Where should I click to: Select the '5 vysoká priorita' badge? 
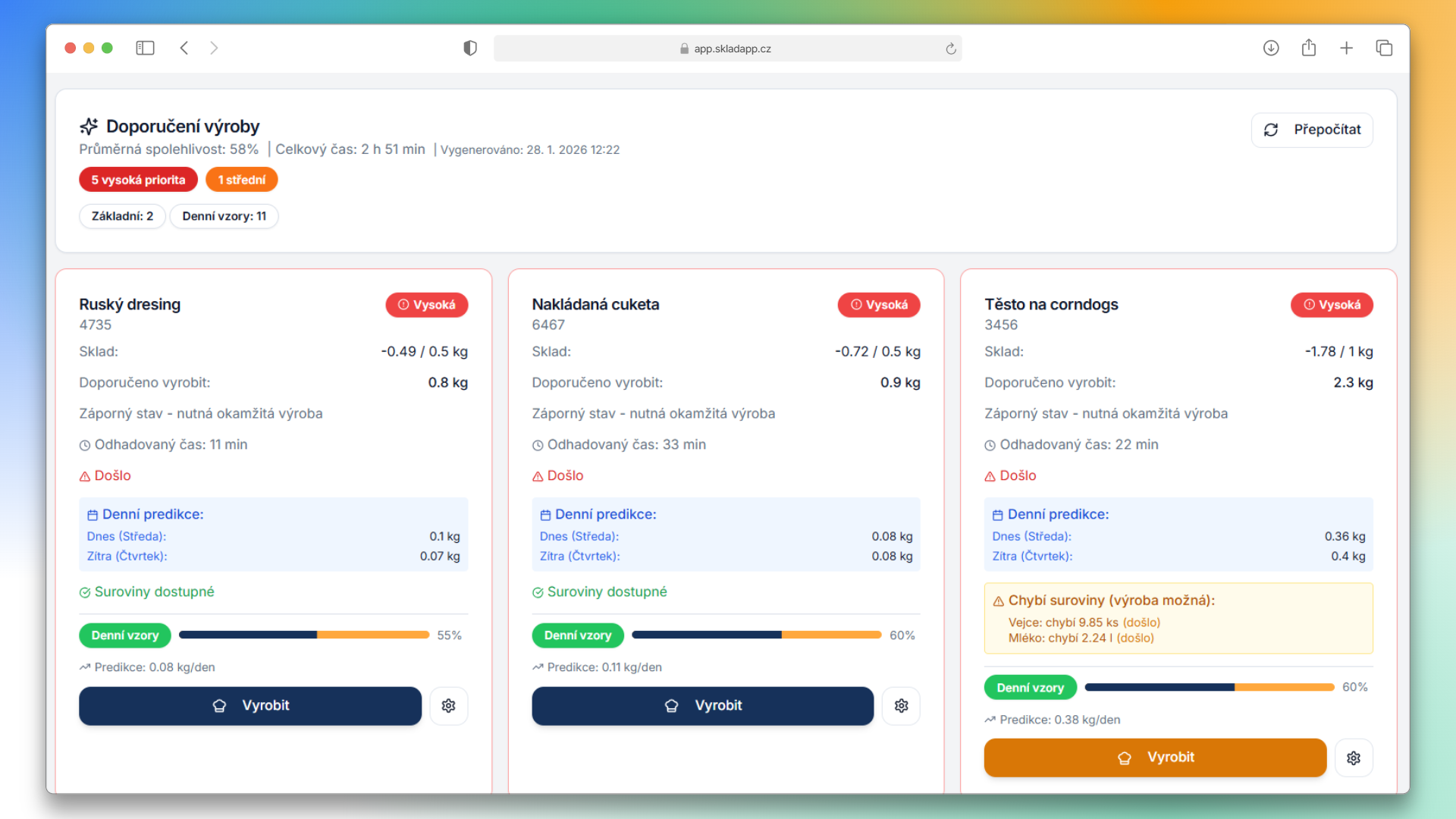[138, 180]
